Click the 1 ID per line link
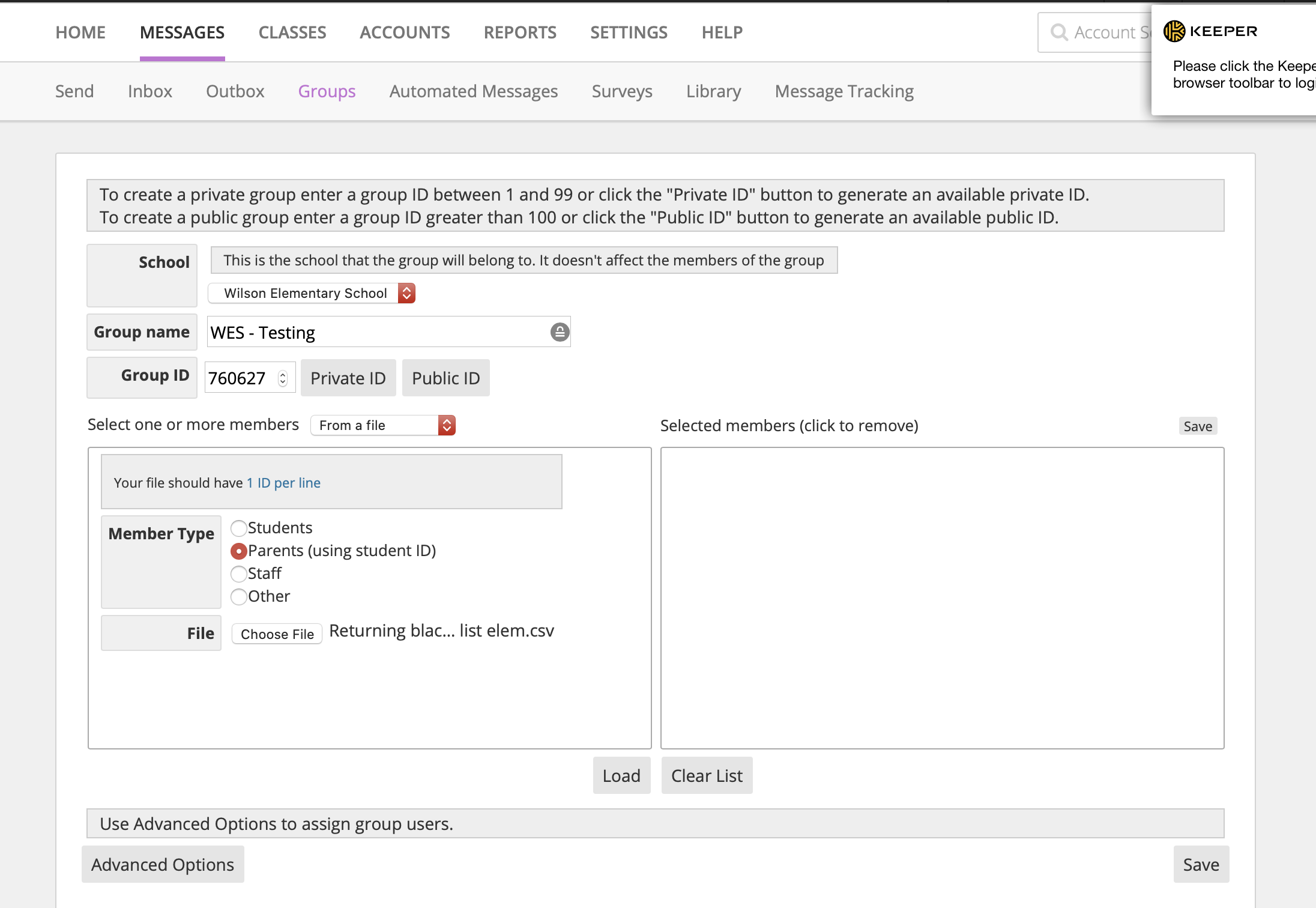 coord(283,483)
